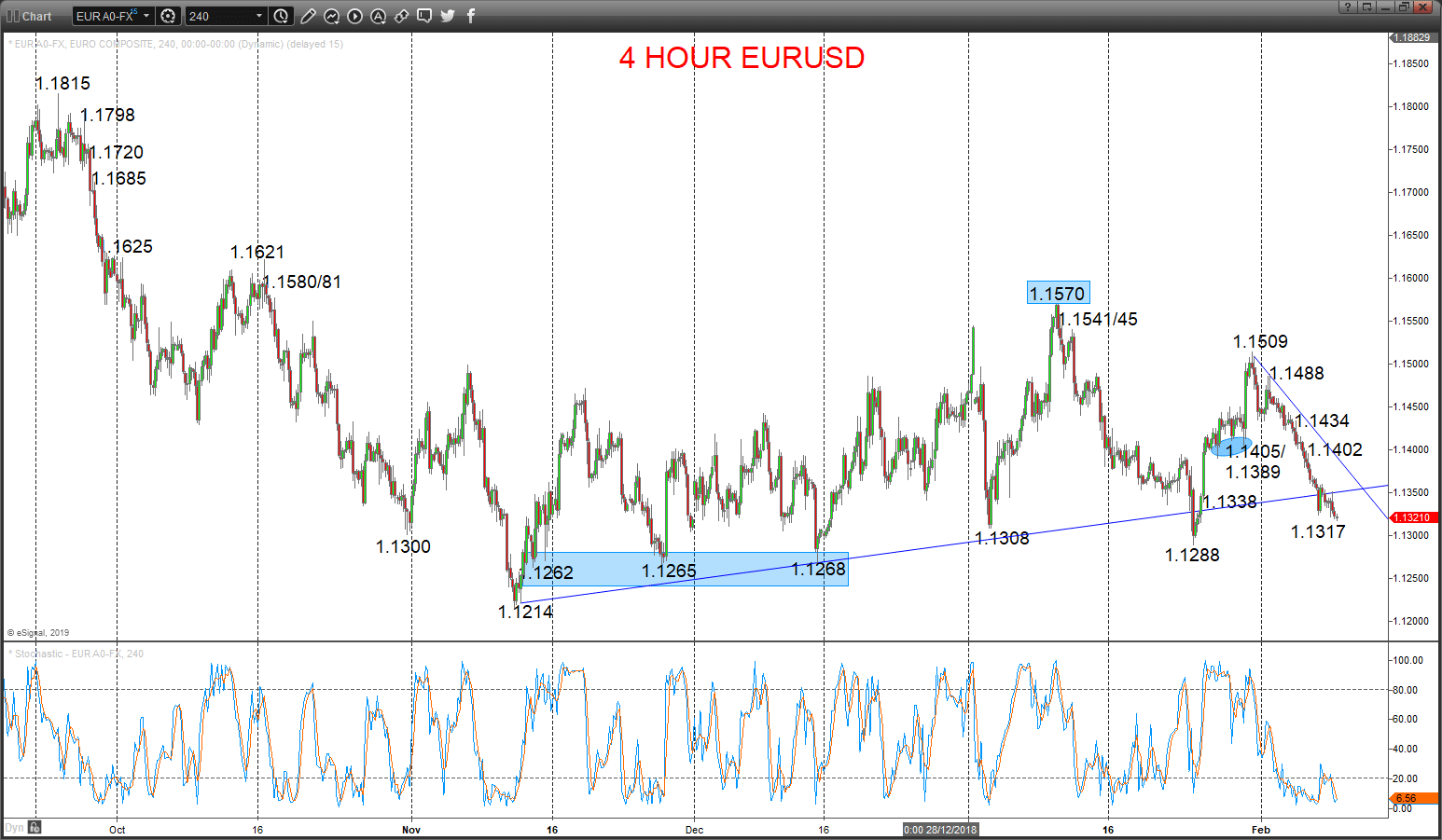Select the 1.1541/45 annotation

tap(1099, 319)
